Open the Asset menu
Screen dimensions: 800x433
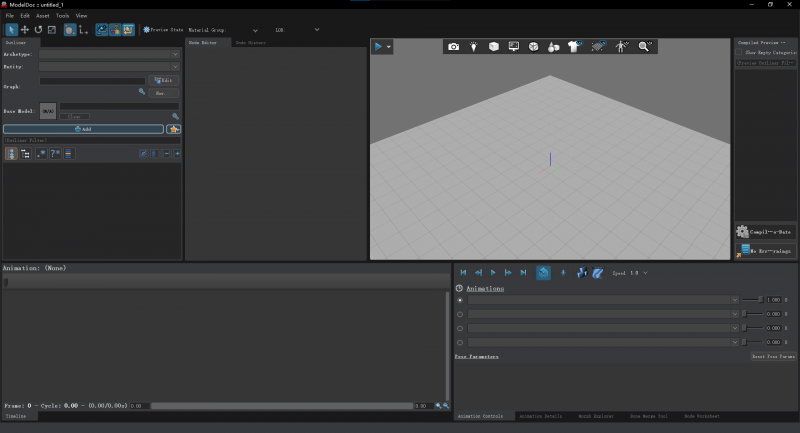42,16
